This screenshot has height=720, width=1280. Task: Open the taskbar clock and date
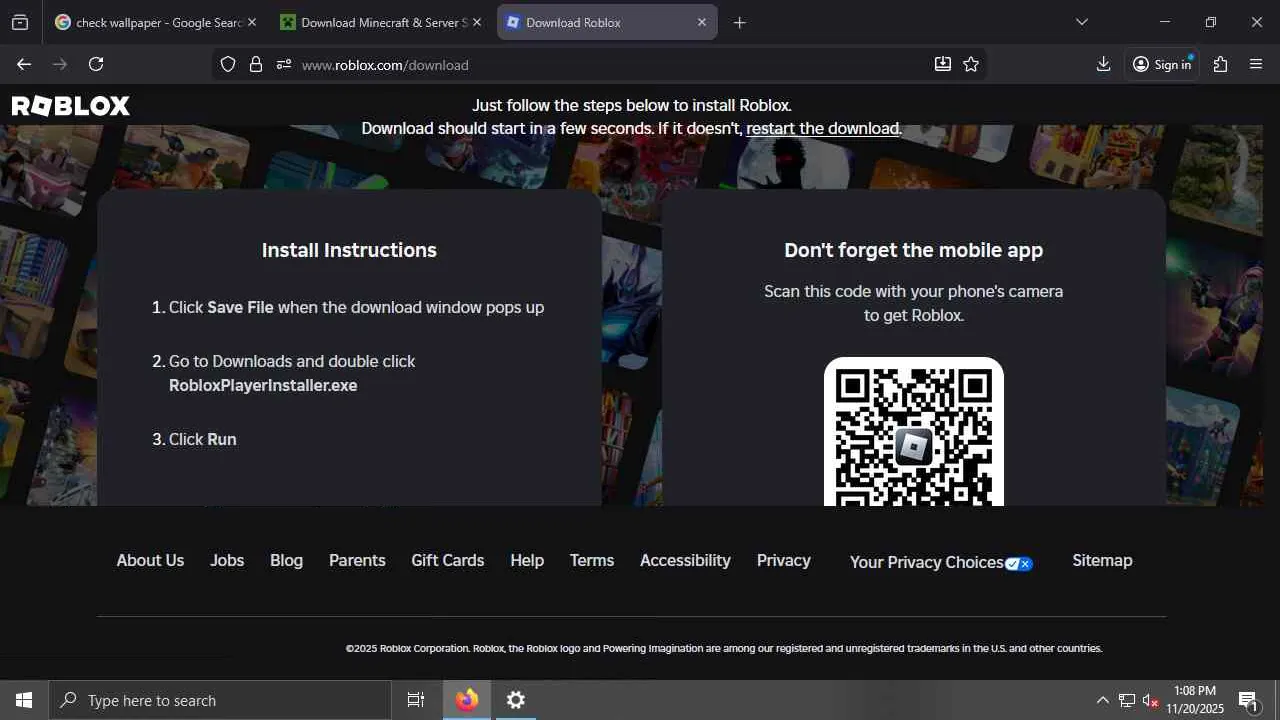point(1195,700)
